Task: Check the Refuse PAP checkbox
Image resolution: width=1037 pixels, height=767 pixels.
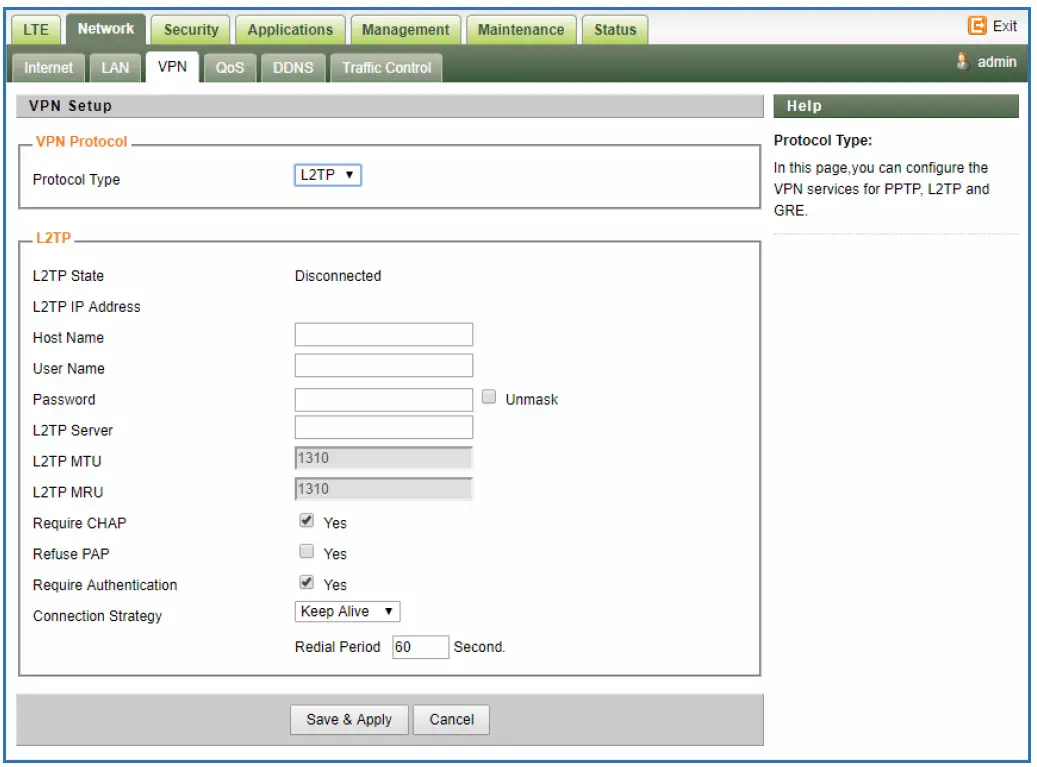Action: click(307, 552)
